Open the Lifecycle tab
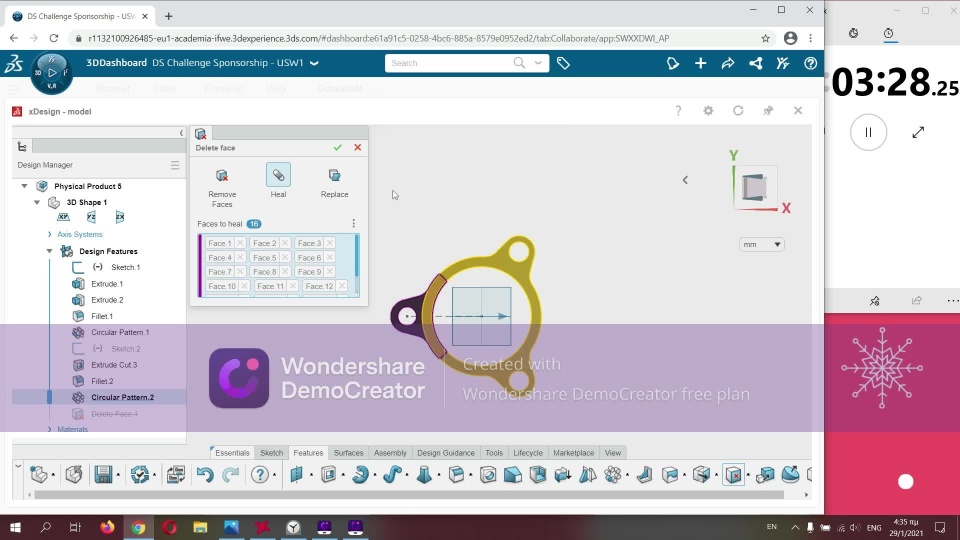Screen dimensions: 960x540 pos(528,453)
